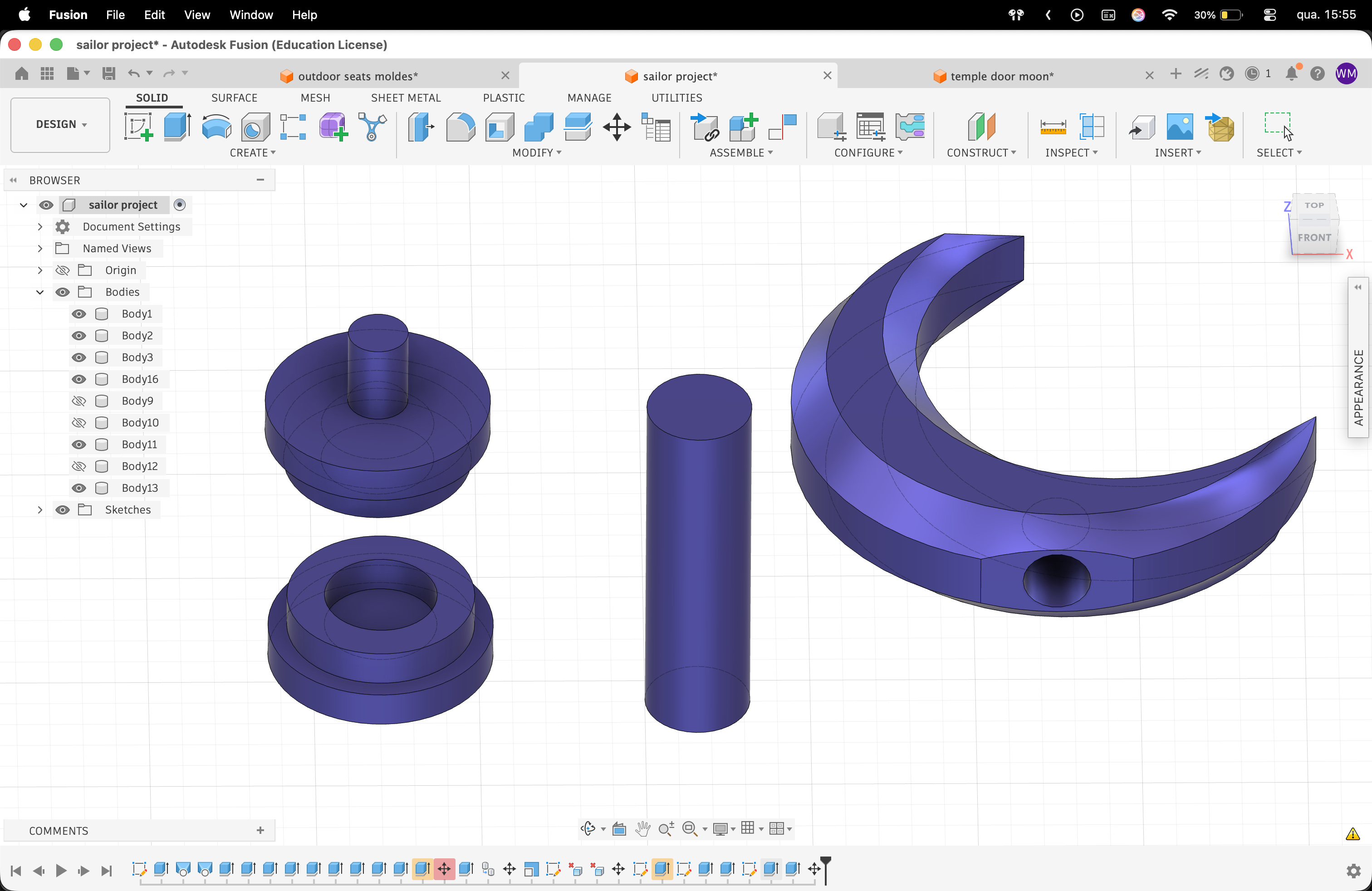Select the Create Sketch tool
This screenshot has height=891, width=1372.
(x=138, y=126)
